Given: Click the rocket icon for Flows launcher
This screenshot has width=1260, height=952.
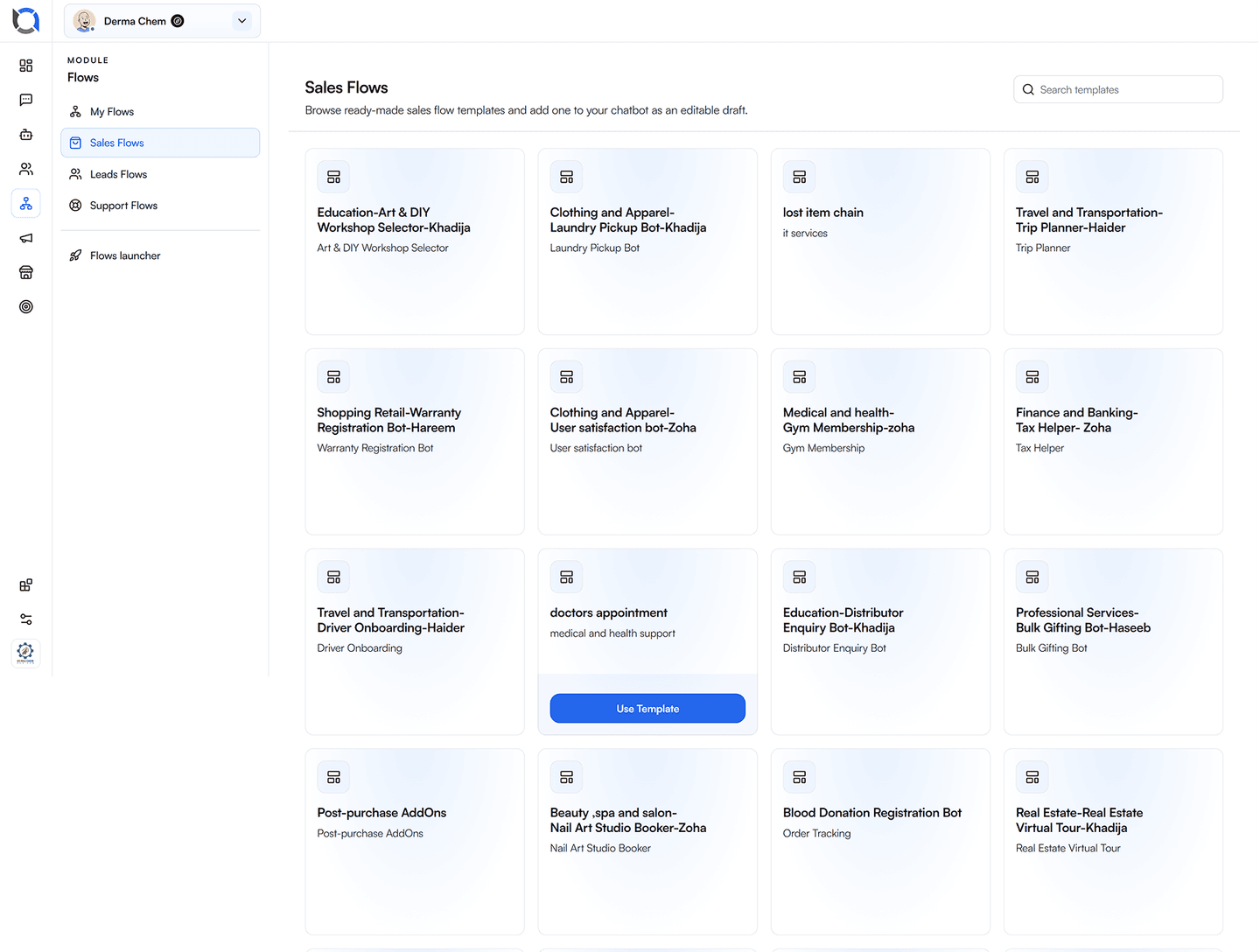Looking at the screenshot, I should 75,255.
